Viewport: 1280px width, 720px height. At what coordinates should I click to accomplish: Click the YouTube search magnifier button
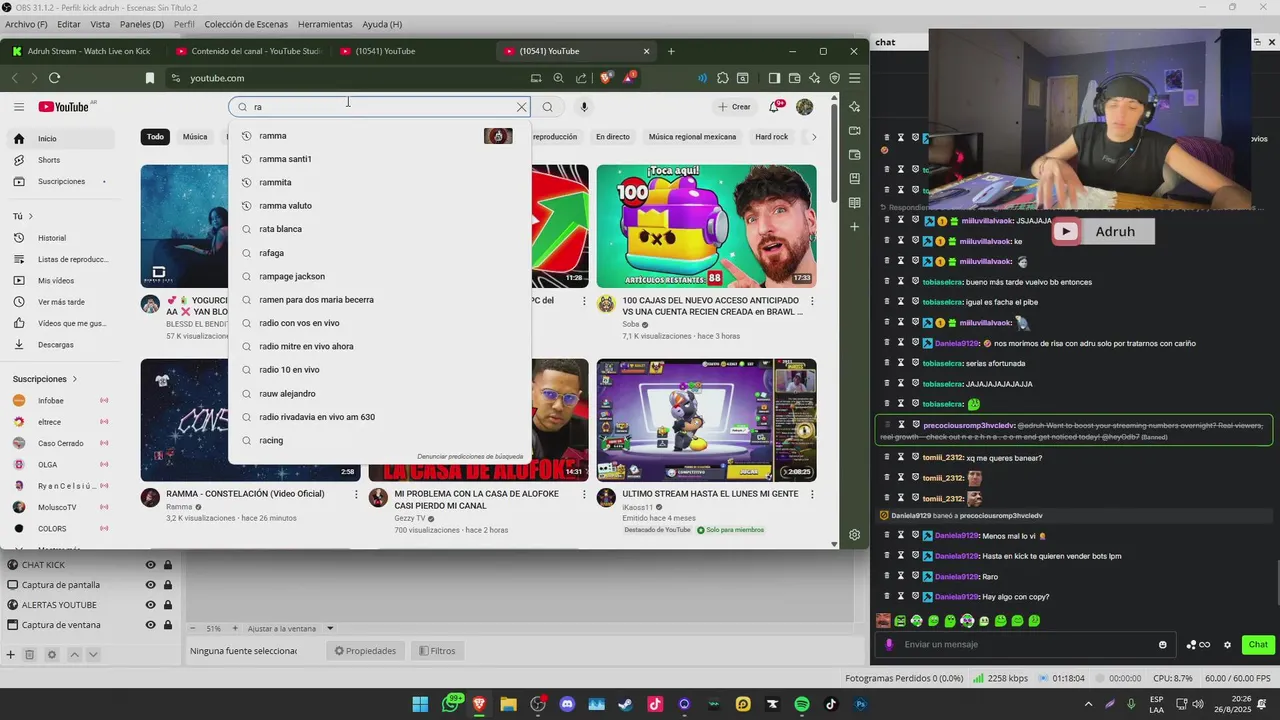tap(548, 107)
